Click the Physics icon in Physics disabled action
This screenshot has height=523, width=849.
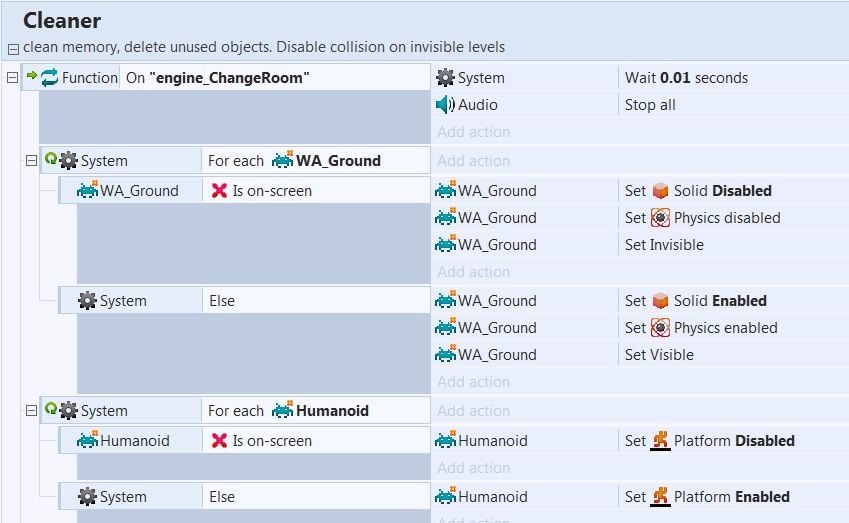click(660, 218)
